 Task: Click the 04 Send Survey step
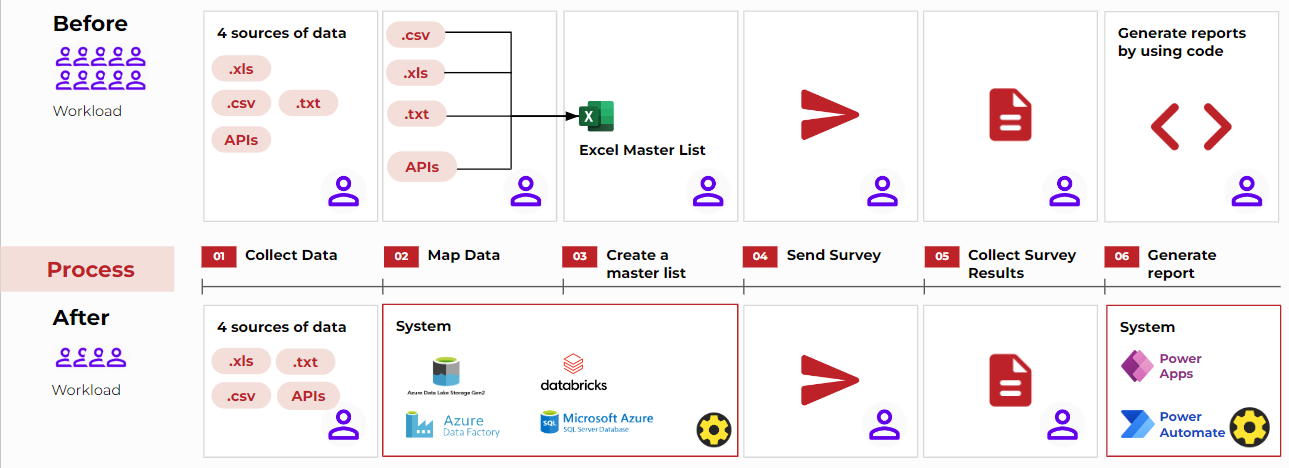click(812, 256)
